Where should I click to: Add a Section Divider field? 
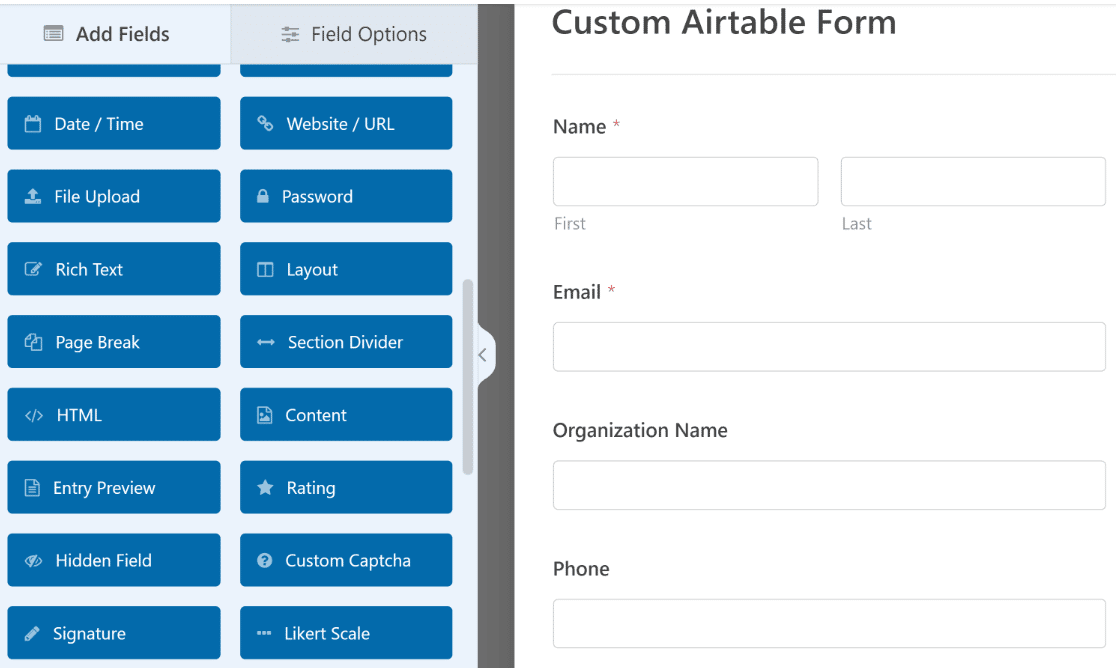(x=346, y=341)
